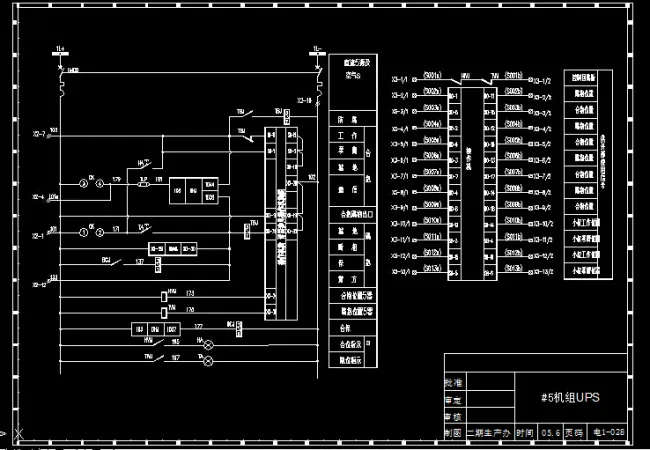Screen dimensions: 650x450
Task: Click the (S001a) wire label
Action: pos(433,76)
